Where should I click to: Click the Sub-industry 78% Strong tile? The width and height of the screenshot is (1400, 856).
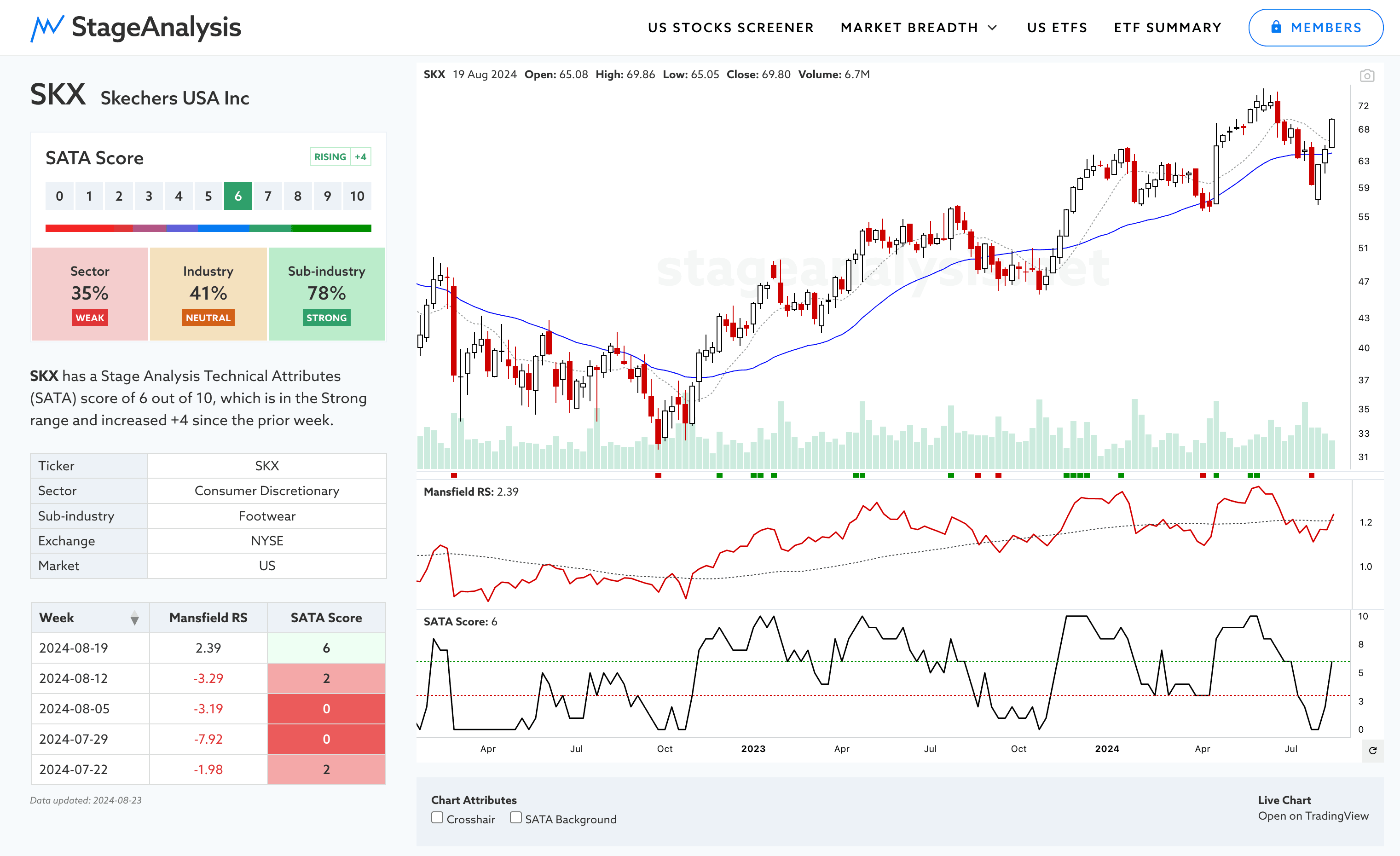(327, 294)
